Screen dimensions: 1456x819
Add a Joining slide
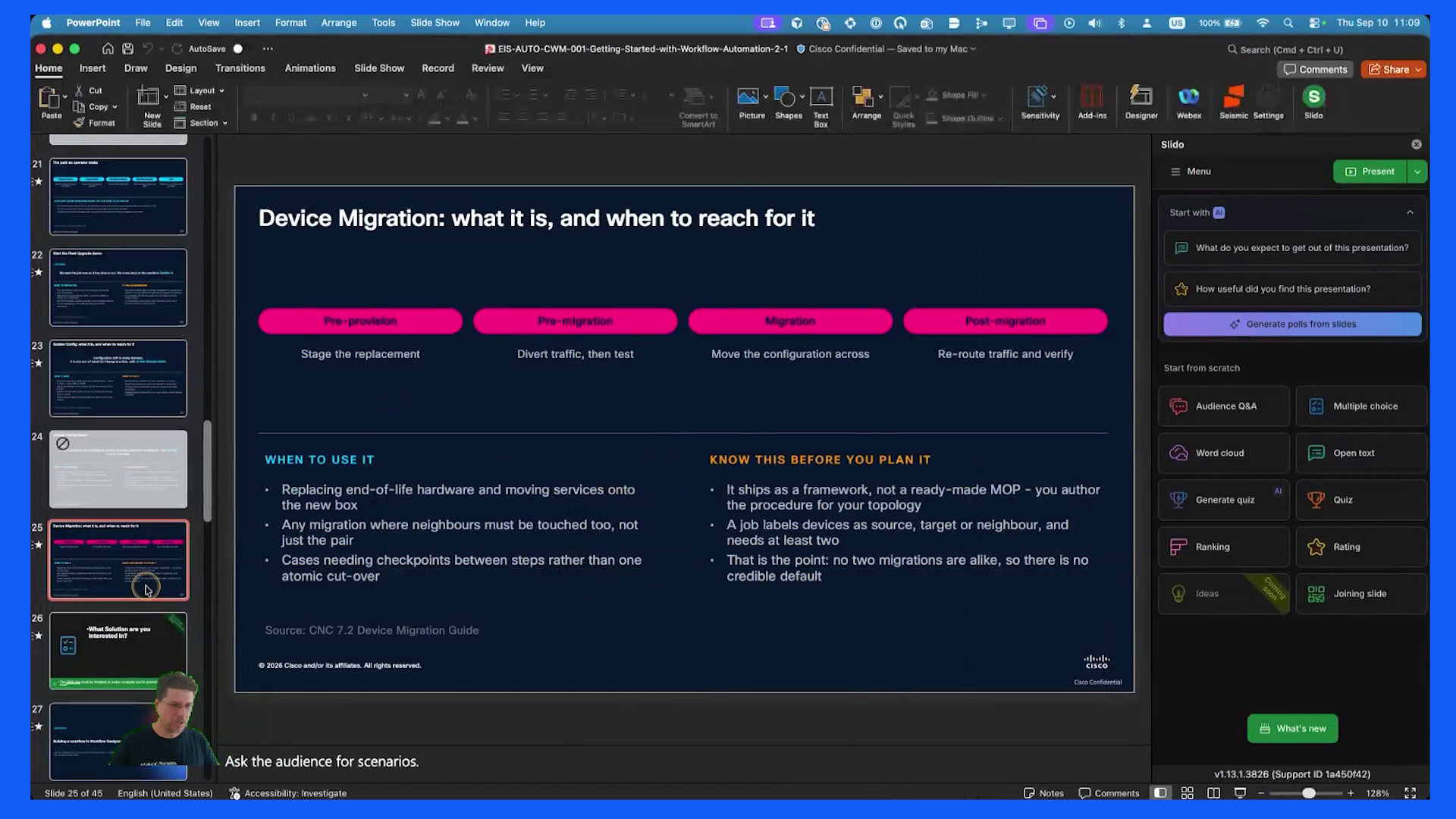pos(1361,595)
